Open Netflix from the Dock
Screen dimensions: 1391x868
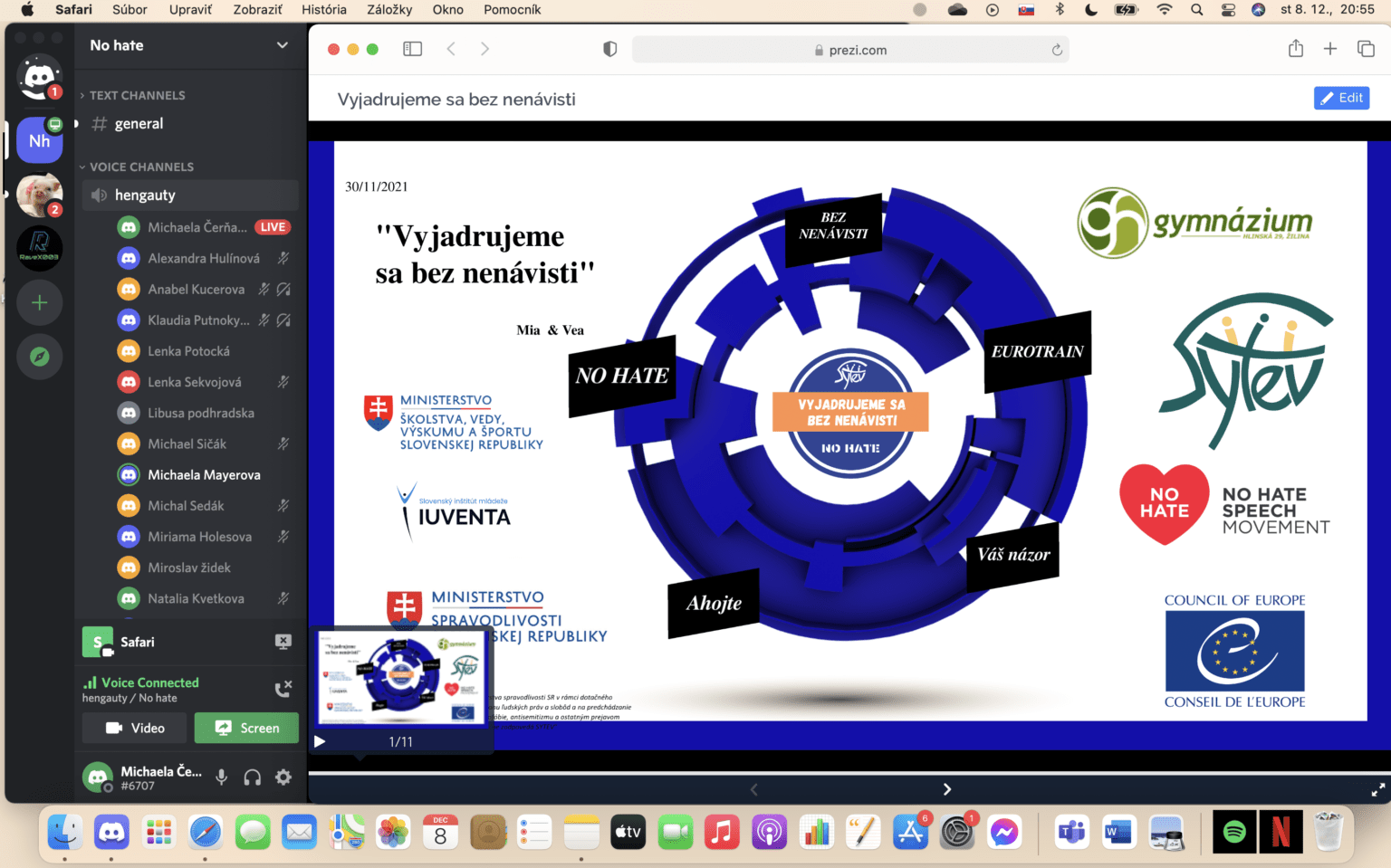[x=1281, y=832]
